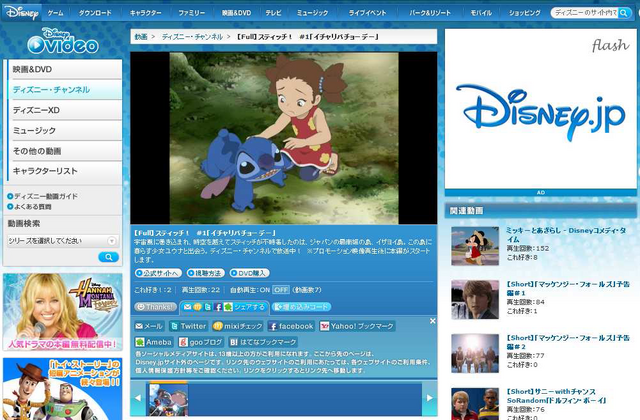Select その他の動画 in left sidebar
Screen dimensions: 640x420
(65, 151)
